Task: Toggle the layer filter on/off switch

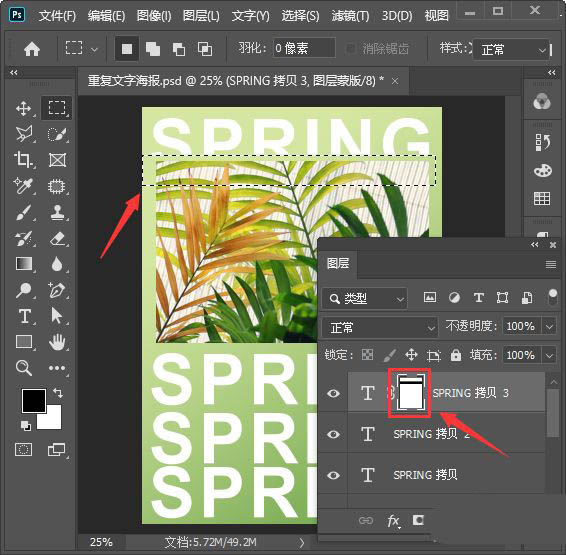Action: pyautogui.click(x=552, y=298)
